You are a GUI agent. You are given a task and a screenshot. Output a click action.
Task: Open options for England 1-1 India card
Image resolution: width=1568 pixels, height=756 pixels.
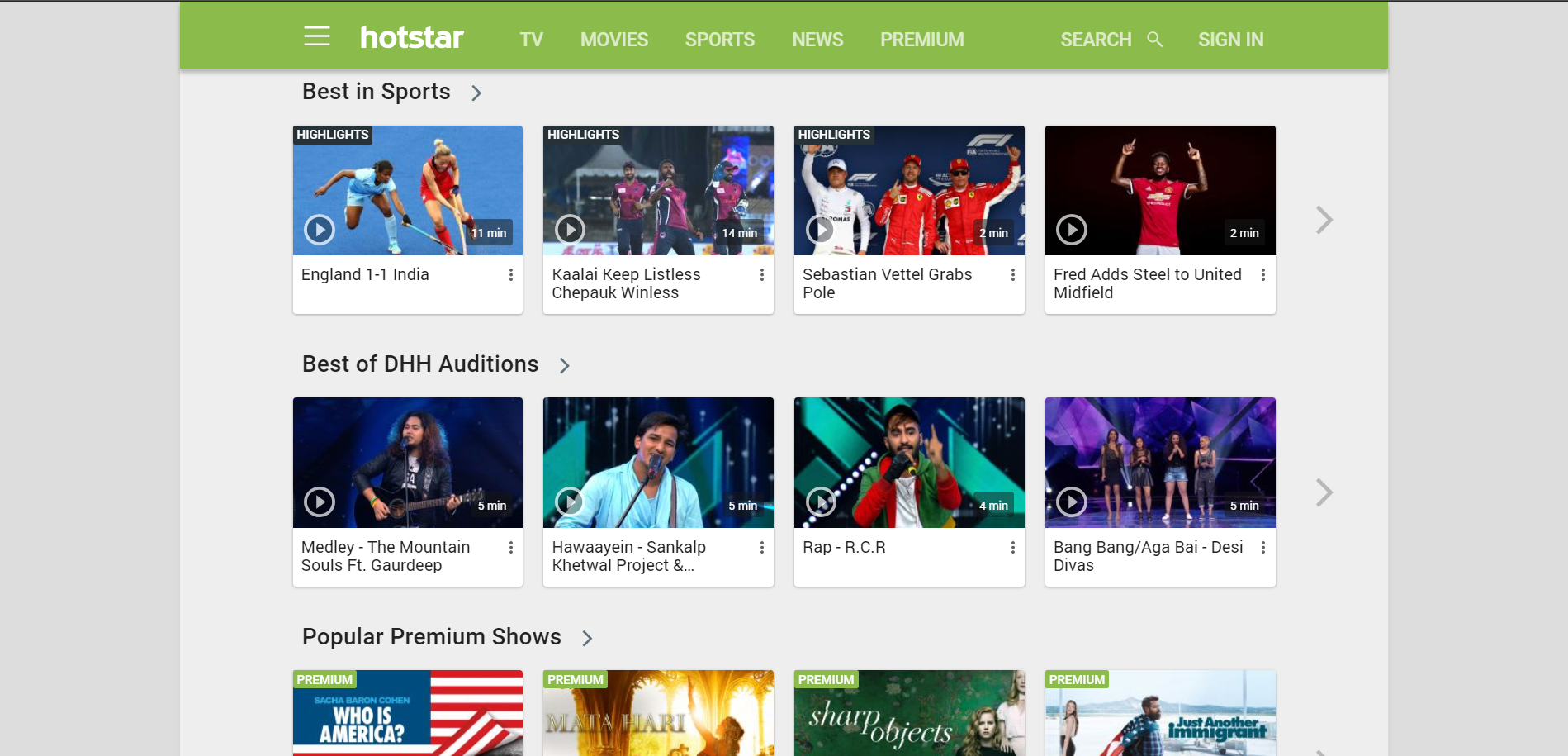point(511,275)
